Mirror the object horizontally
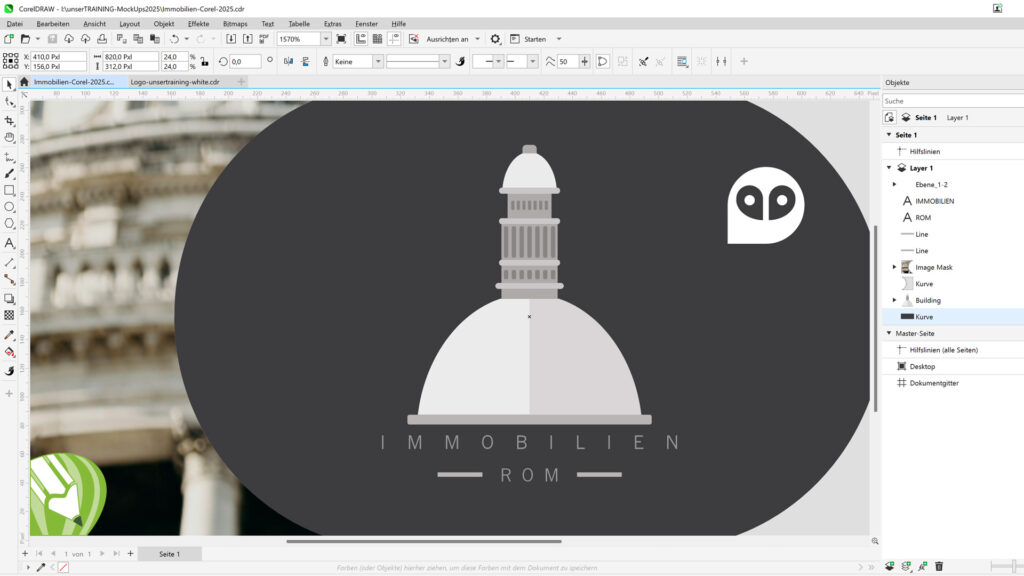 [289, 61]
